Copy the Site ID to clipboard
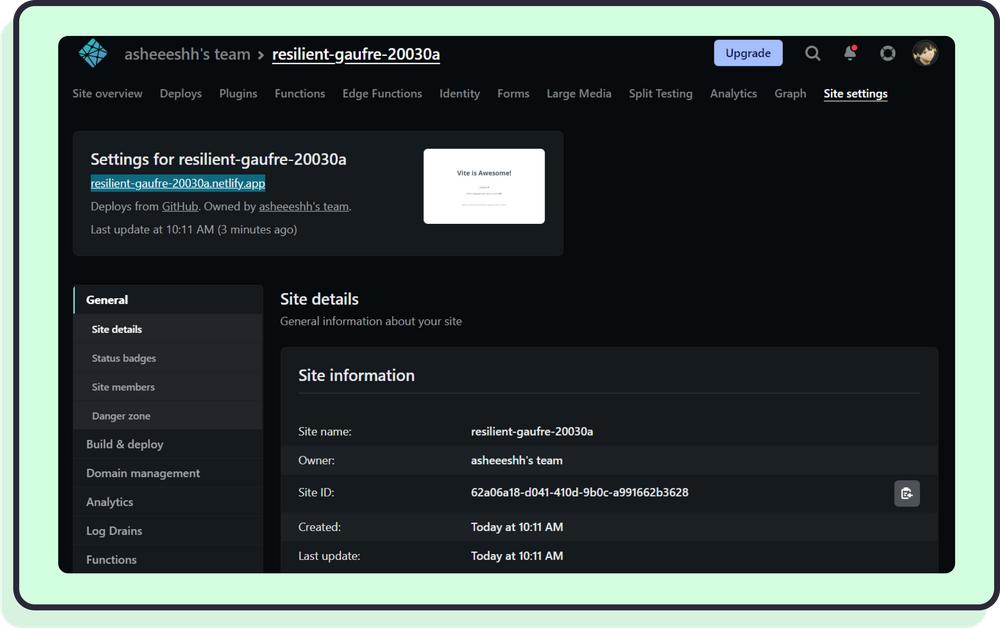Screen dimensions: 1000x628 pos(906,493)
